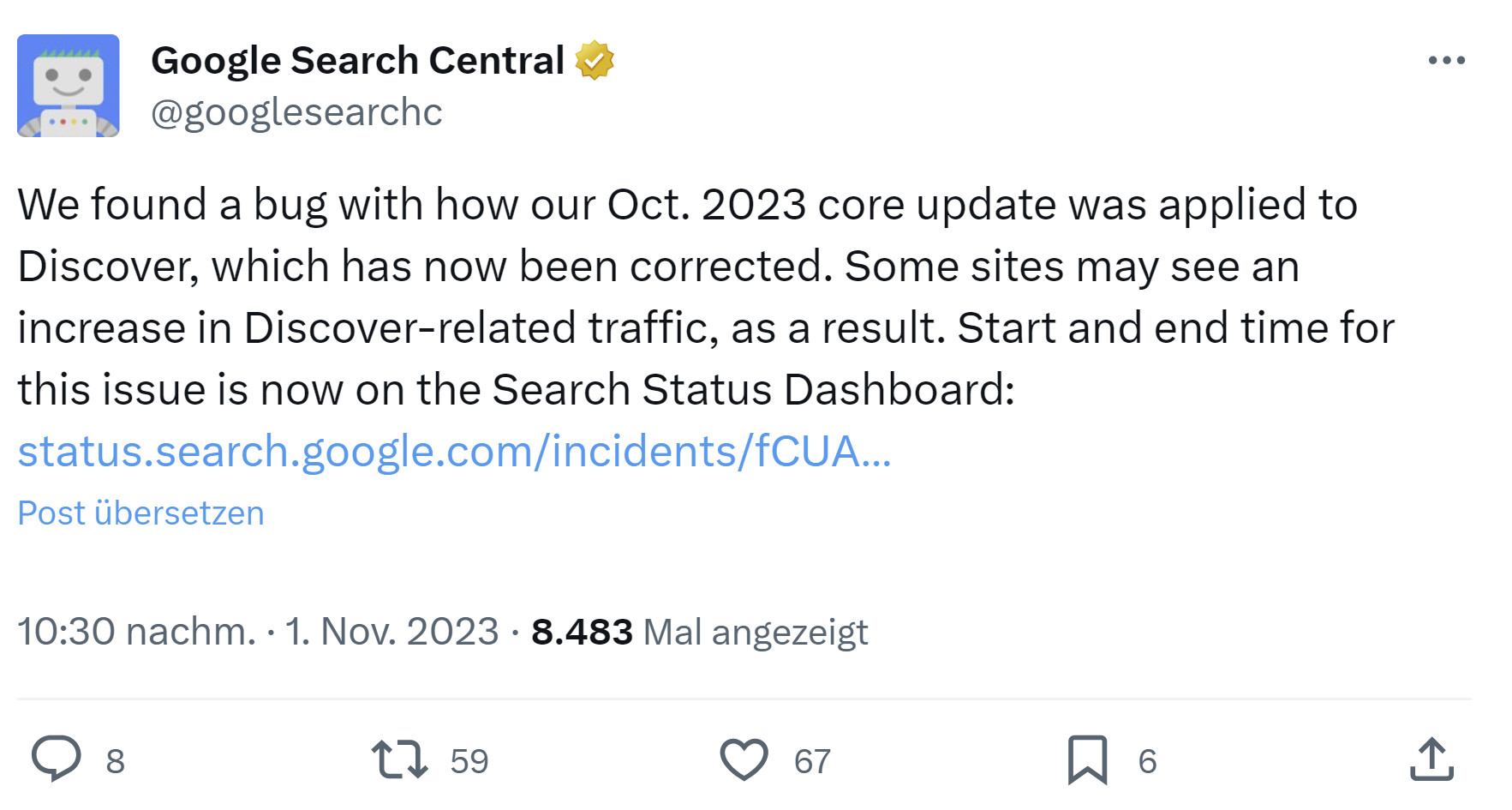The width and height of the screenshot is (1512, 810).
Task: Select 'Post übersetzen' to translate the post
Action: click(x=140, y=513)
